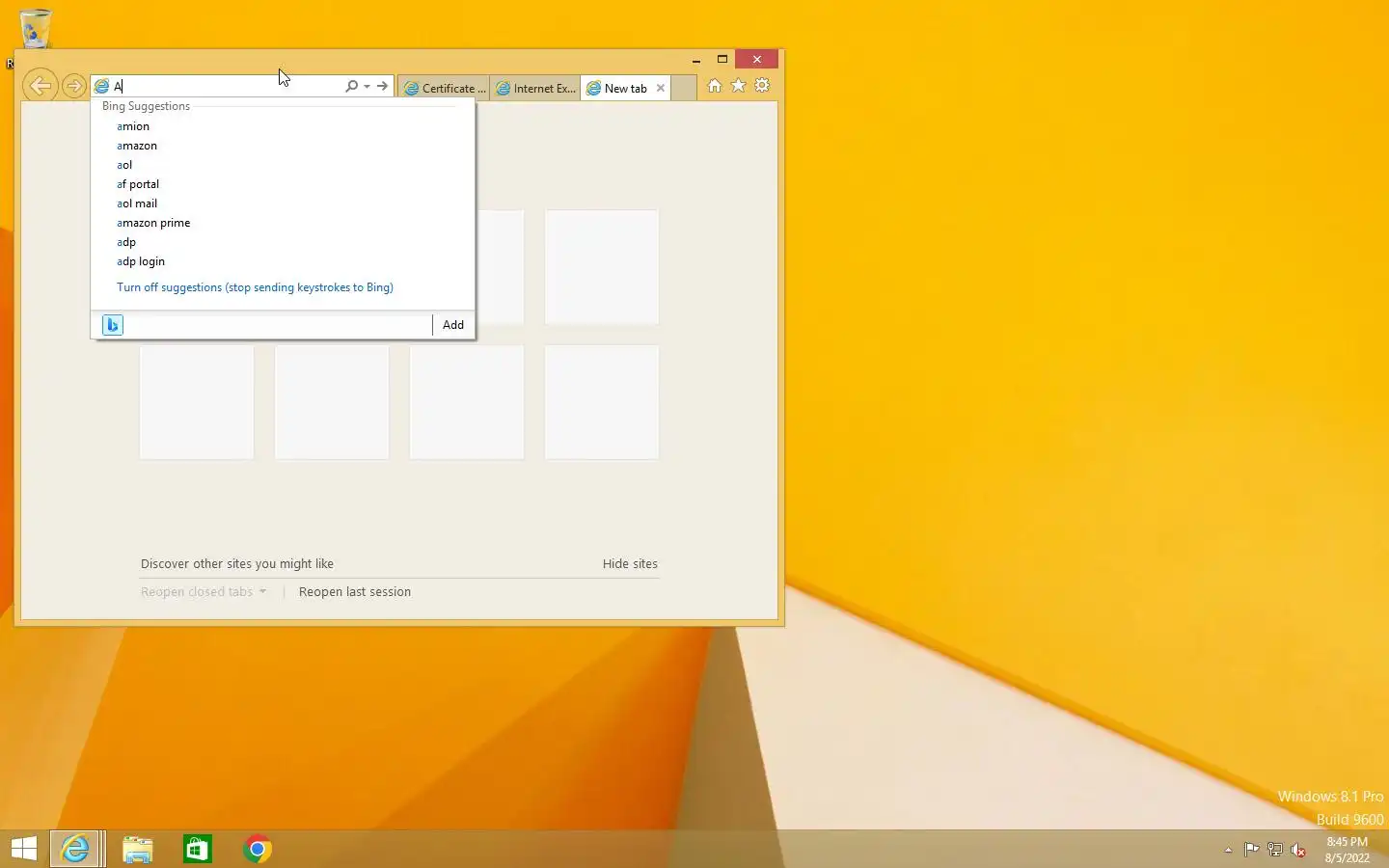Show hidden system tray icons arrow
Viewport: 1389px width, 868px height.
tap(1228, 850)
